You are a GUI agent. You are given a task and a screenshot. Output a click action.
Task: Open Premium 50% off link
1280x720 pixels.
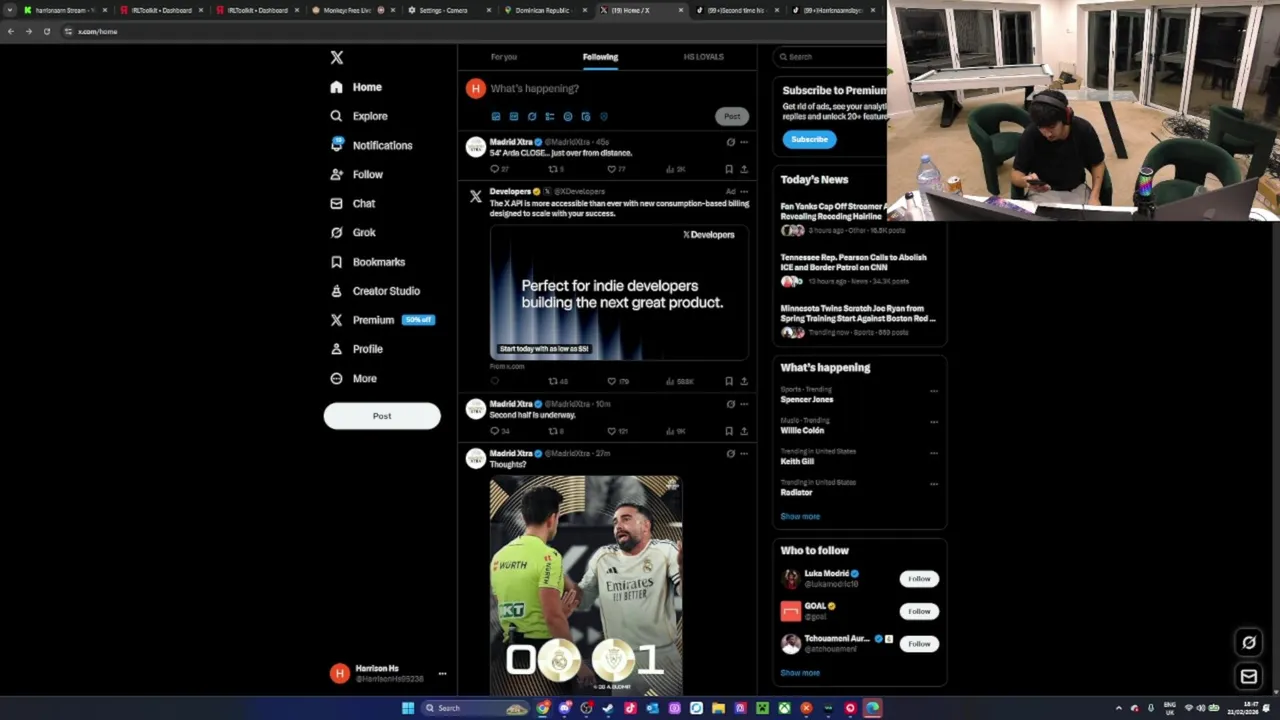tap(383, 320)
